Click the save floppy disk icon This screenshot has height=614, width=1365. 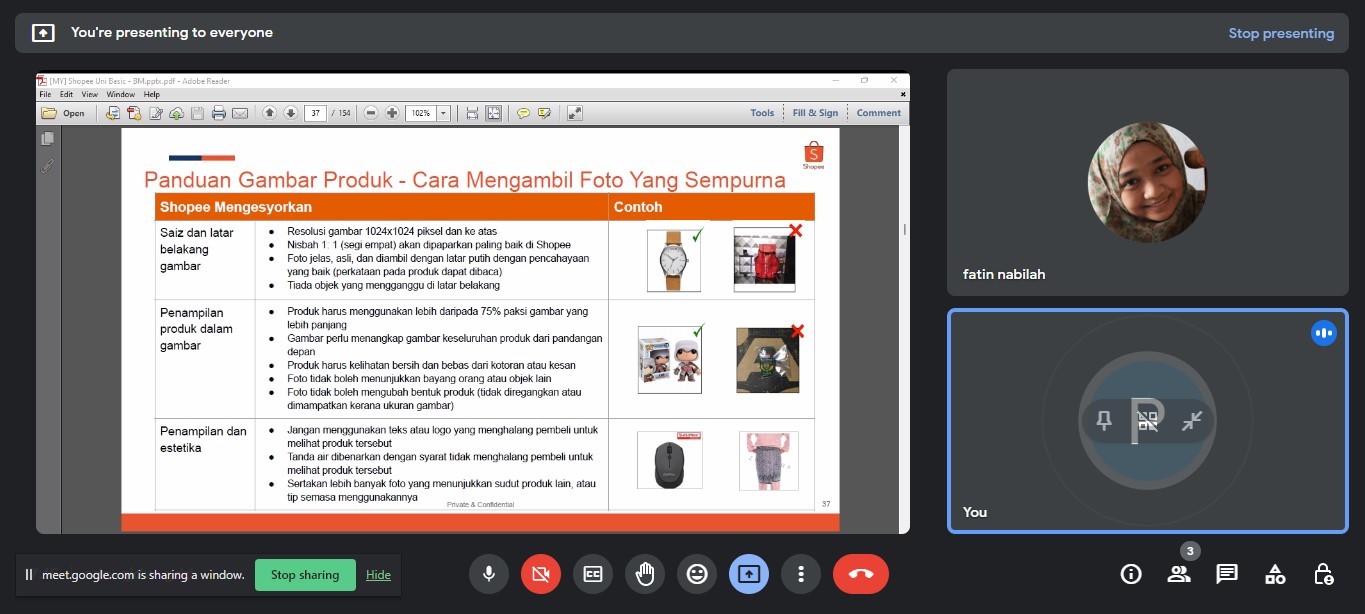tap(197, 113)
